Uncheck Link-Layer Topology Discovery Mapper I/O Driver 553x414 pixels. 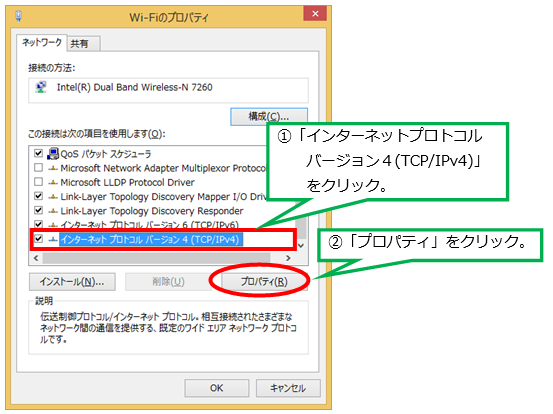38,196
